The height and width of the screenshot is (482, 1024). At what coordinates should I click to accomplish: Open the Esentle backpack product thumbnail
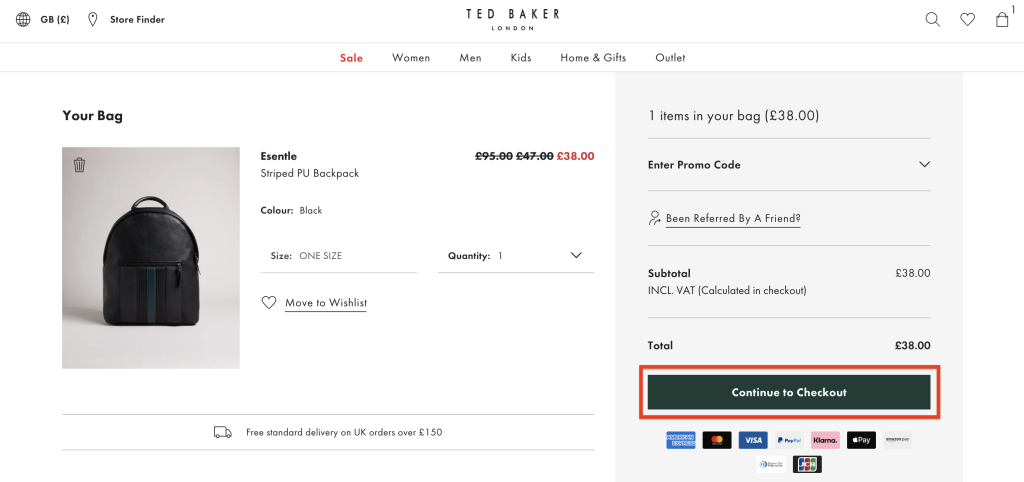point(151,257)
